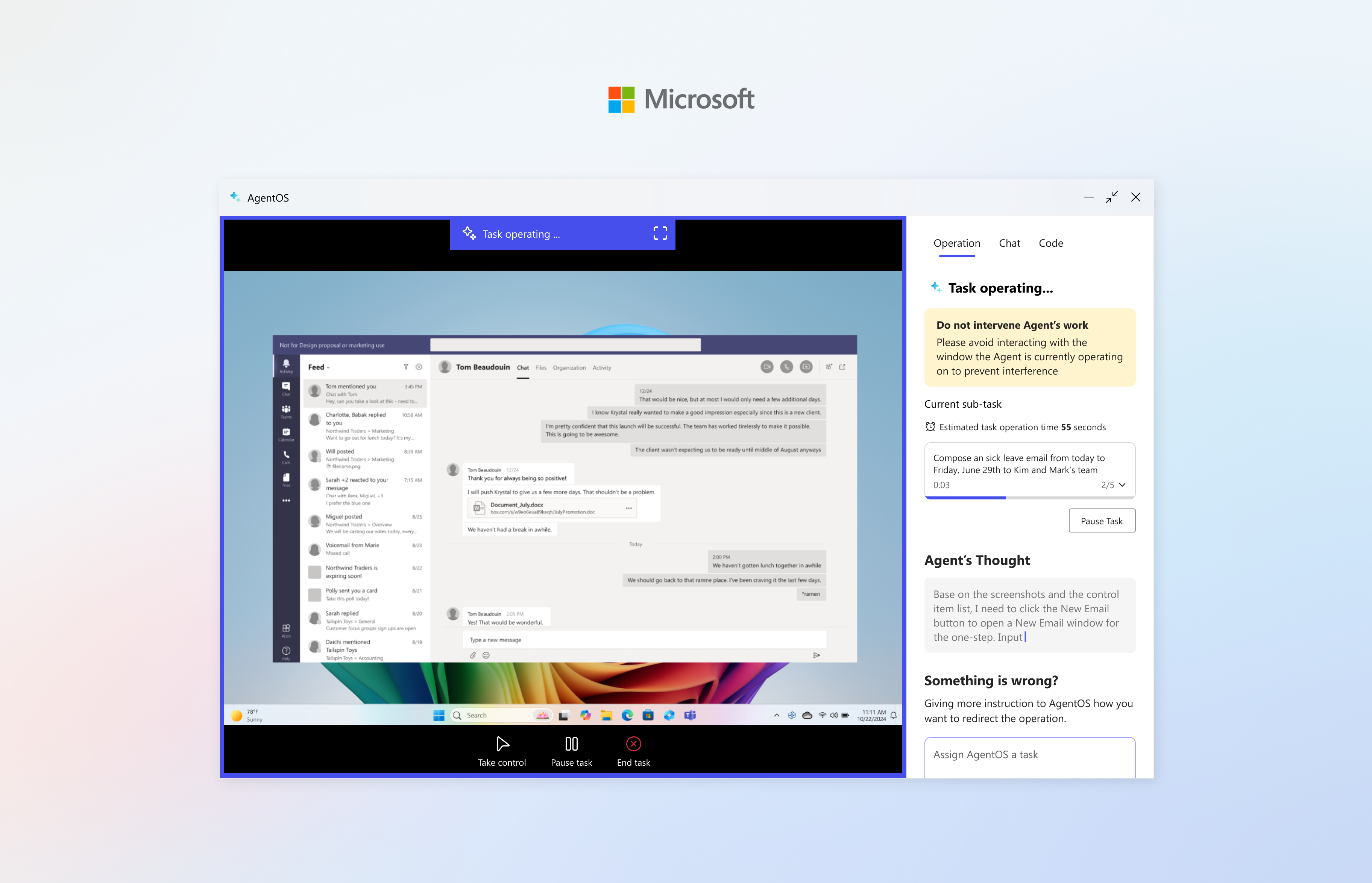Open volume control in system tray
The width and height of the screenshot is (1372, 883).
pos(834,715)
